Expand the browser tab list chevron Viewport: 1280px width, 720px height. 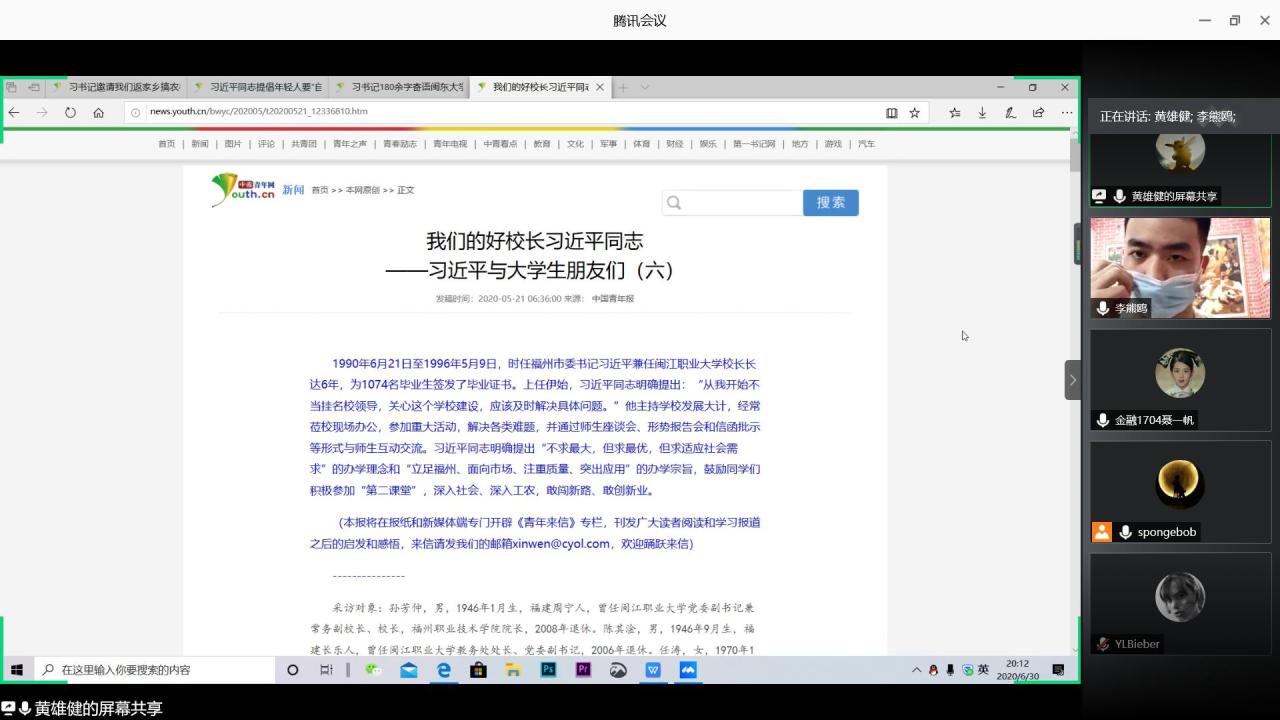click(645, 87)
